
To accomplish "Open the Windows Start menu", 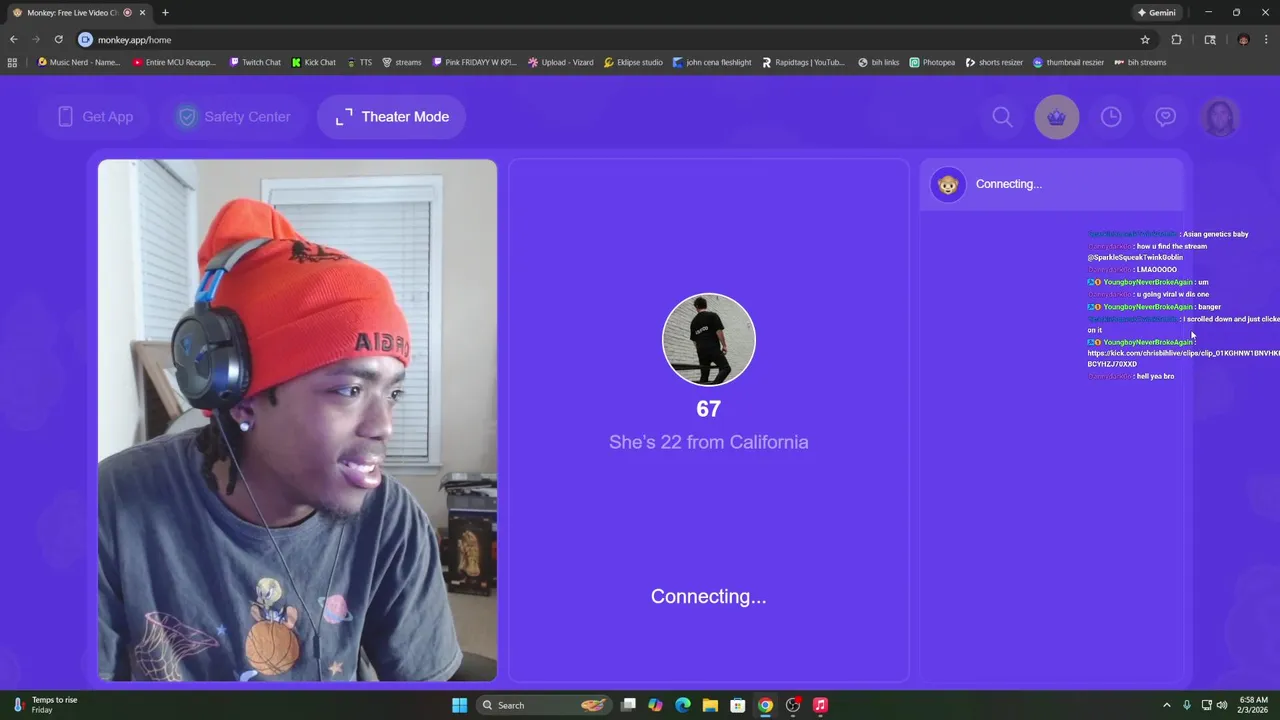I will 459,705.
